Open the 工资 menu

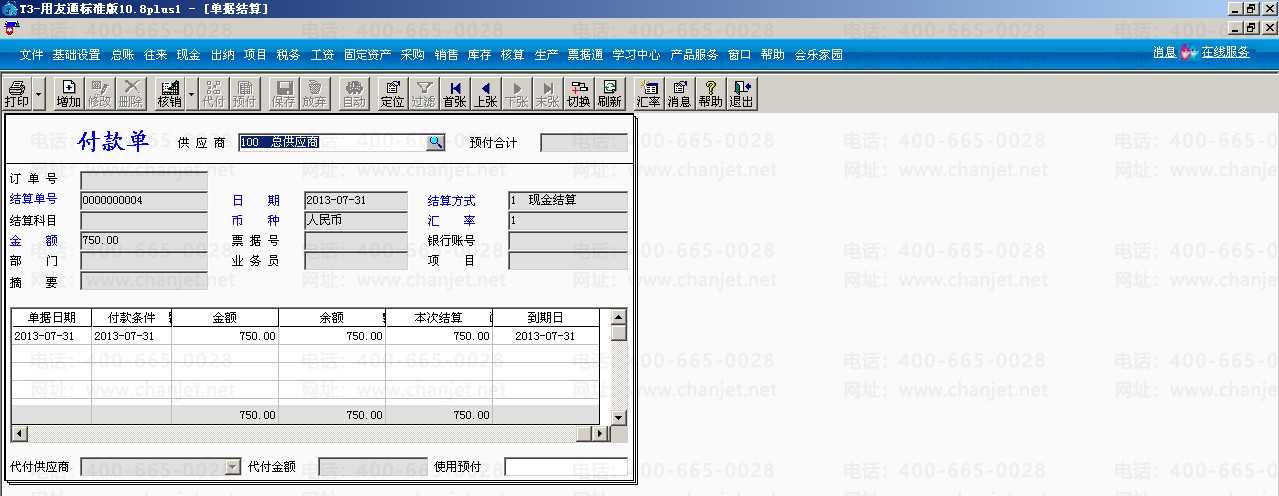click(x=322, y=55)
